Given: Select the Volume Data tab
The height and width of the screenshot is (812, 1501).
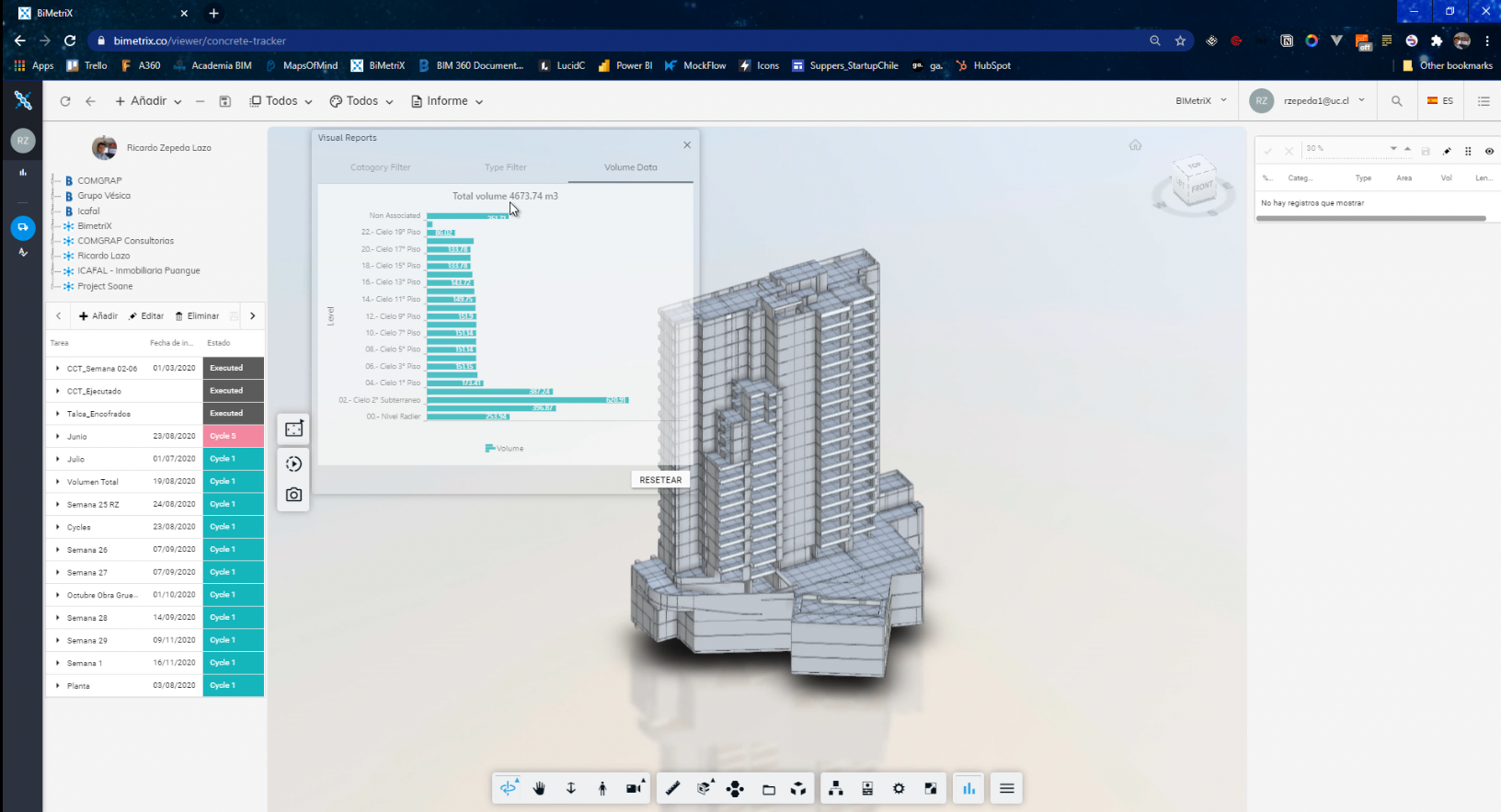Looking at the screenshot, I should point(630,167).
